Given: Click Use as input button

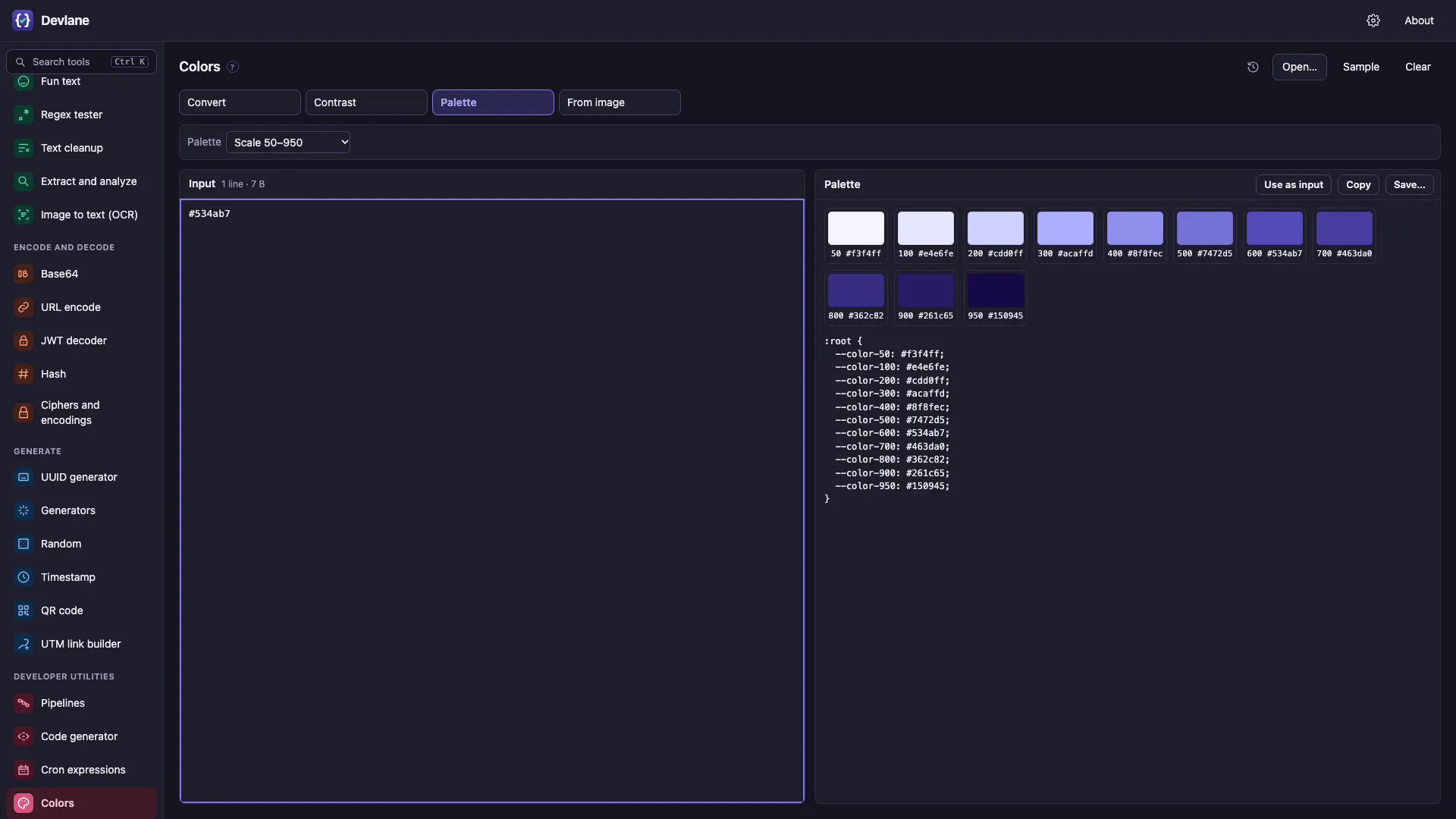Looking at the screenshot, I should [1293, 184].
